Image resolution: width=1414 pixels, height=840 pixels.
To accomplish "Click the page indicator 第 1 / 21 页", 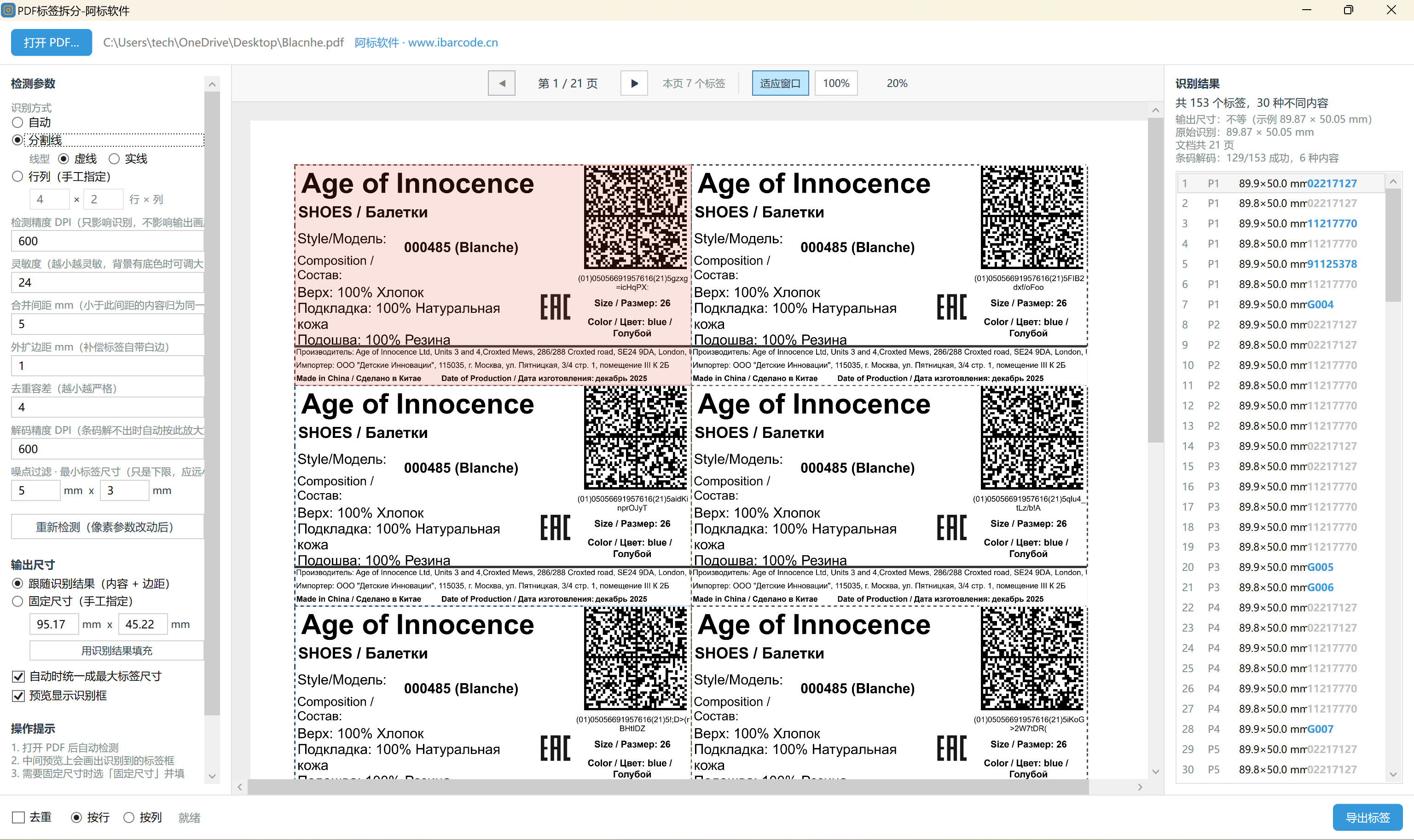I will point(568,83).
